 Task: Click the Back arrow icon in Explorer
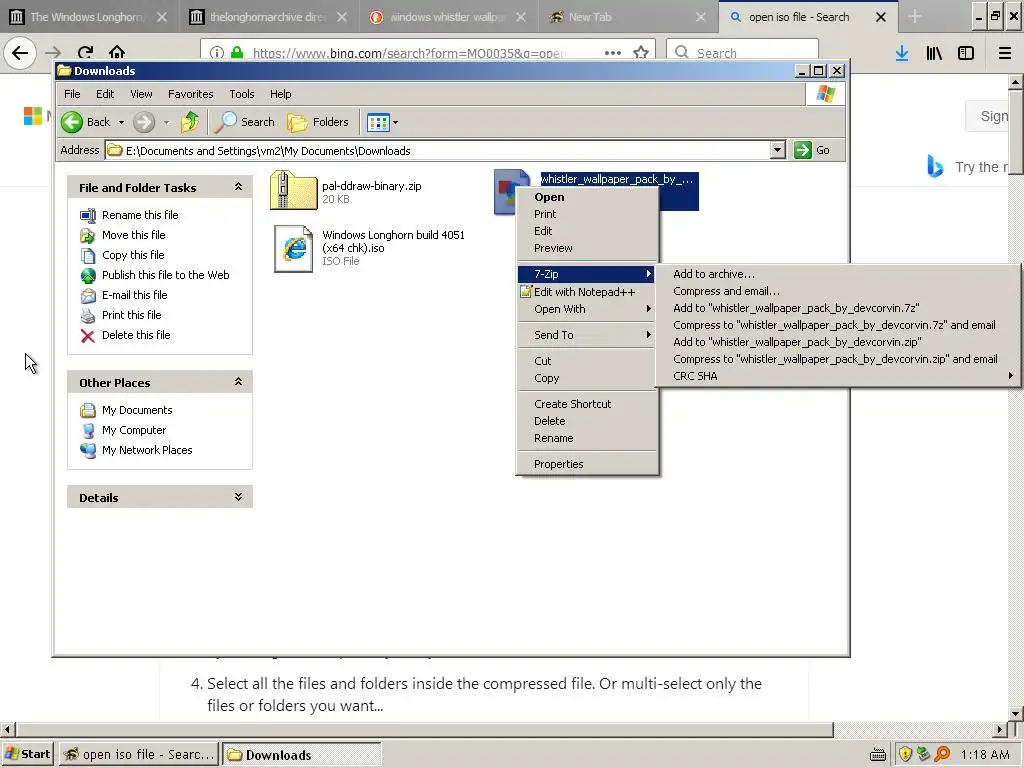pos(72,122)
